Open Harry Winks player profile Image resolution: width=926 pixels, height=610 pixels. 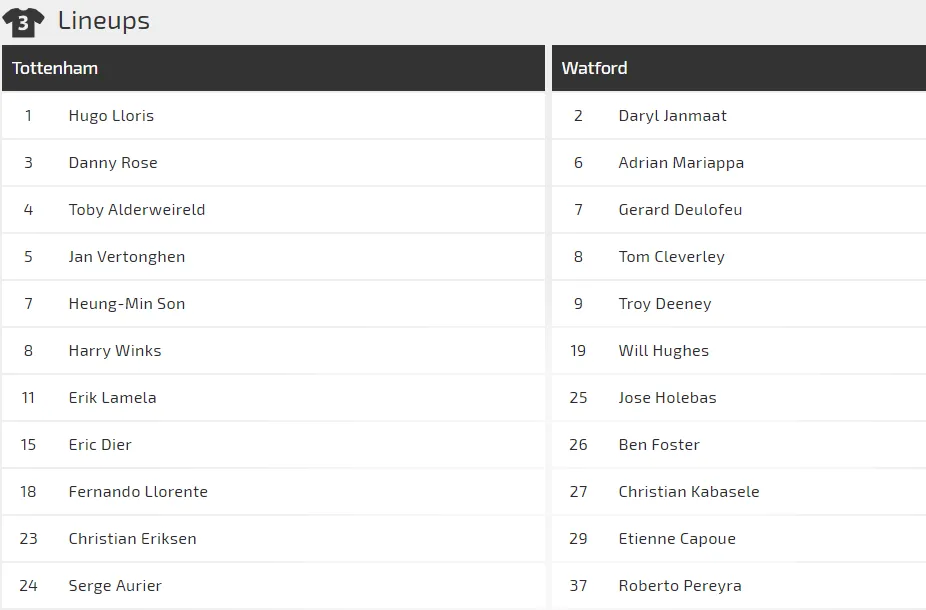pyautogui.click(x=115, y=351)
